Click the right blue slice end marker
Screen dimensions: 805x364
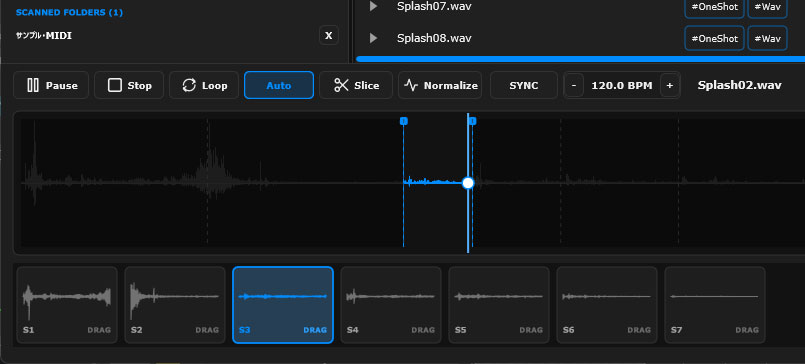point(473,121)
